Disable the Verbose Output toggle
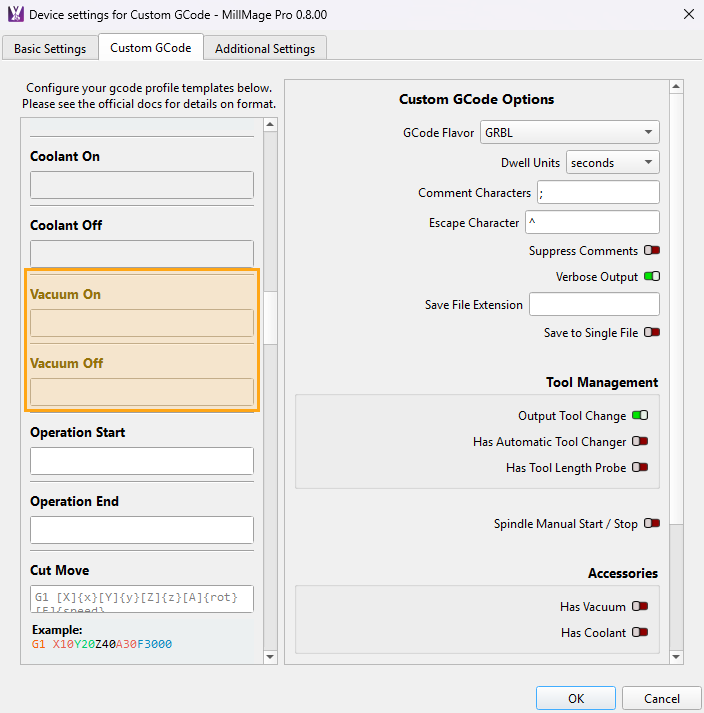The height and width of the screenshot is (713, 704). pyautogui.click(x=652, y=277)
